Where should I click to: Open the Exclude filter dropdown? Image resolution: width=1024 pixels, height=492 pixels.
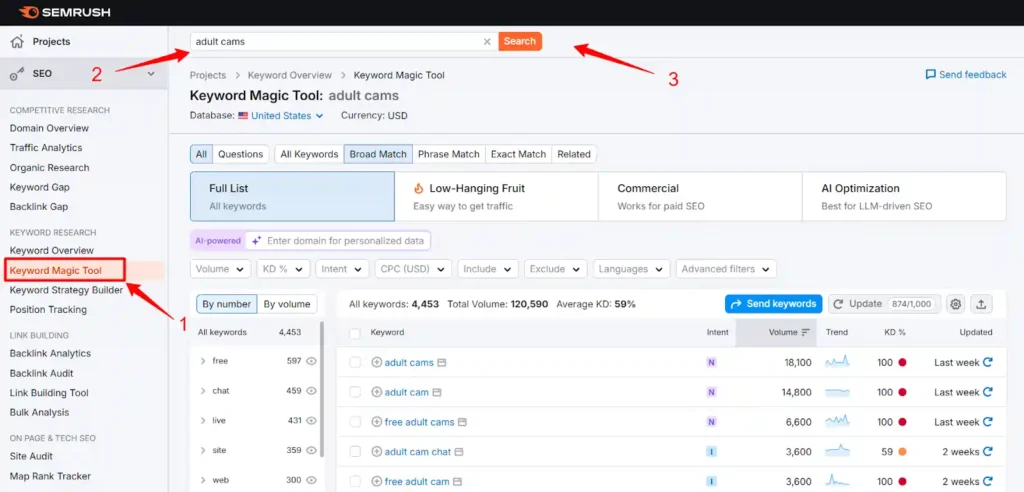point(554,269)
